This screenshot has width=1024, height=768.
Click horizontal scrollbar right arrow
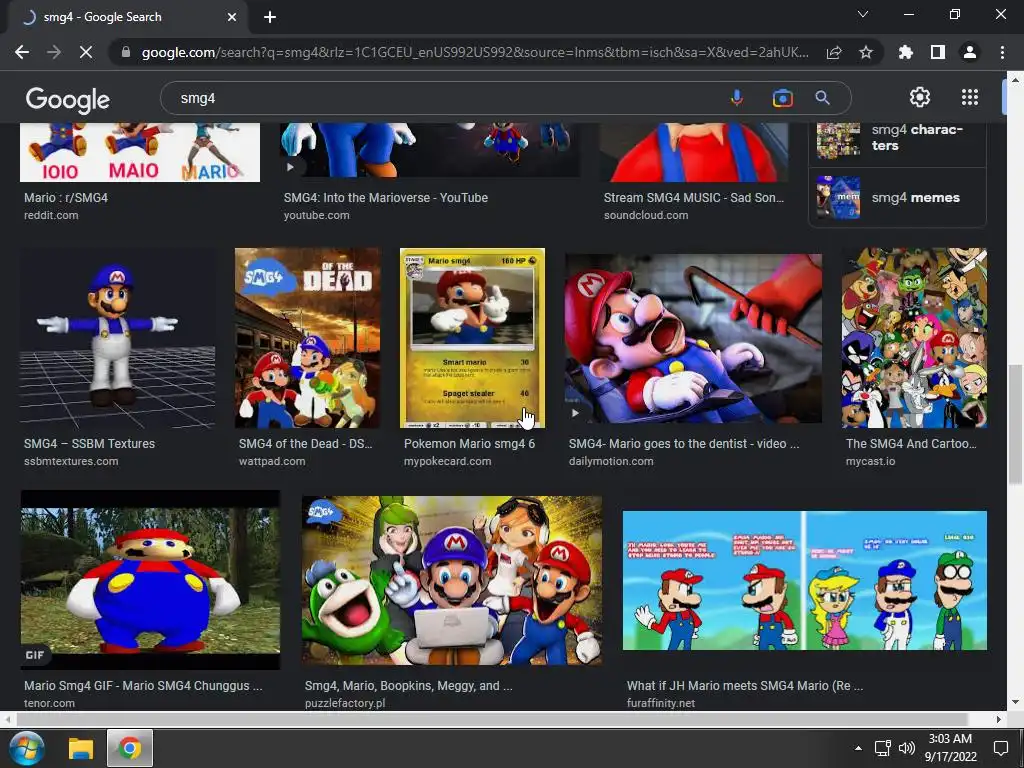click(x=999, y=719)
